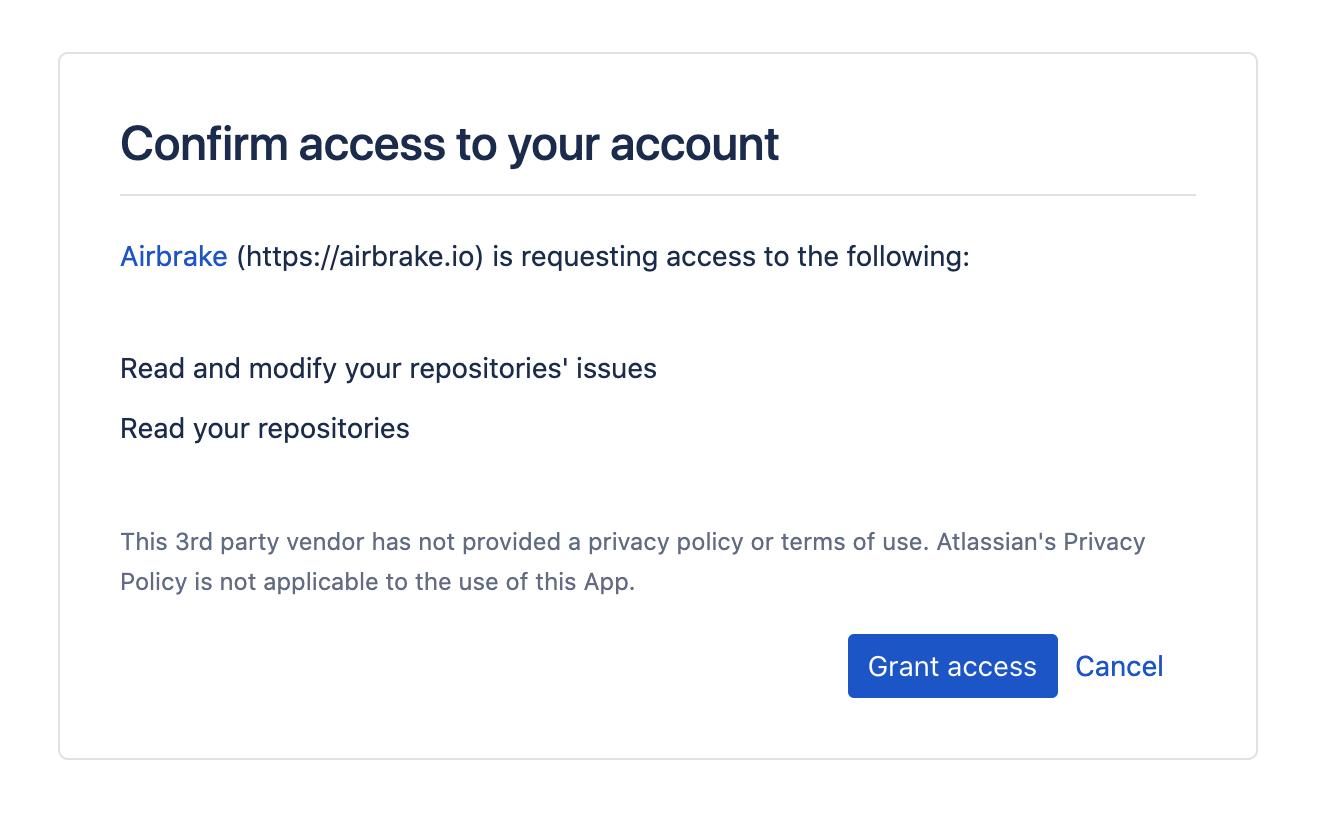Cancel the access request
The width and height of the screenshot is (1322, 822).
[1119, 666]
